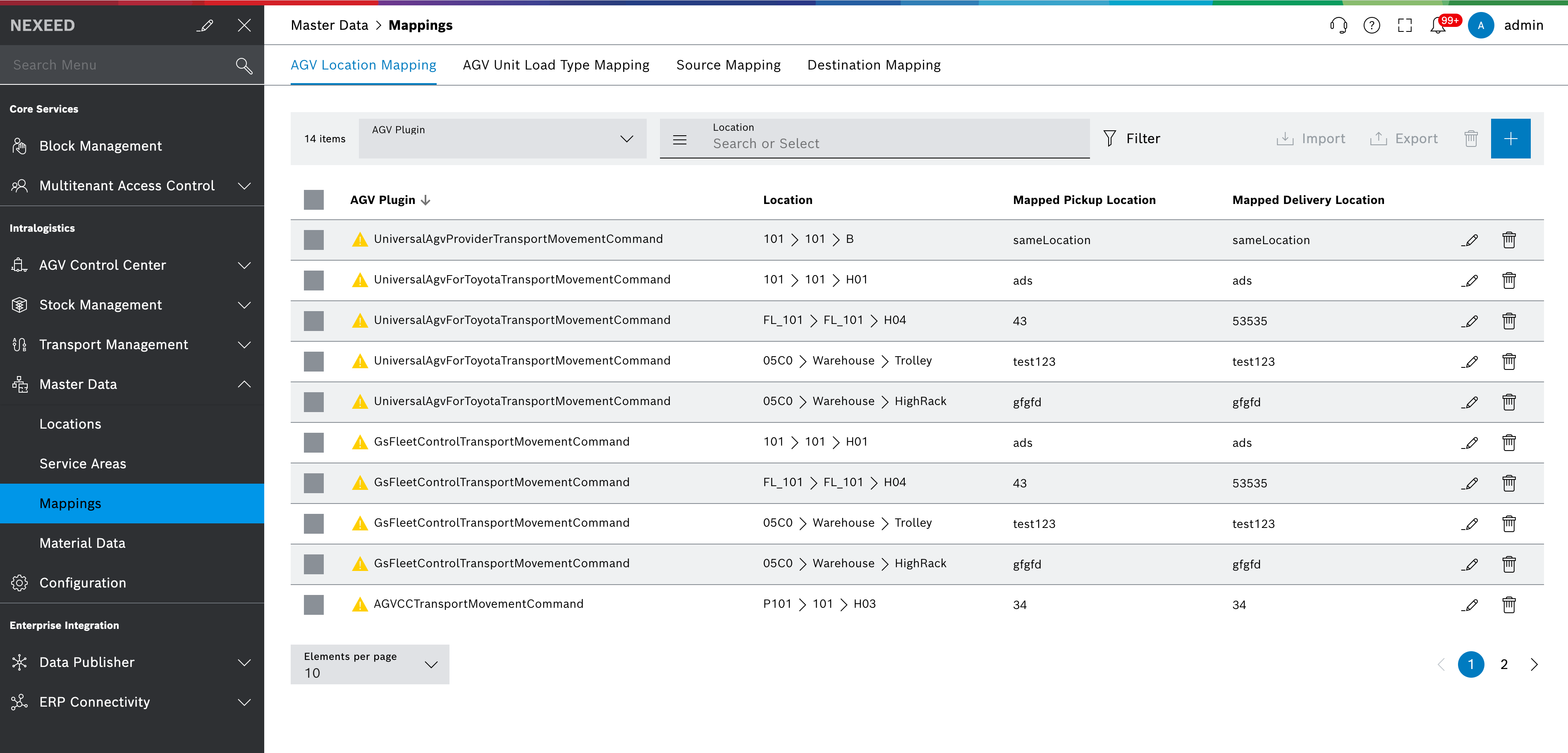
Task: Edit the Toyota row with HighRack location
Action: [1470, 402]
